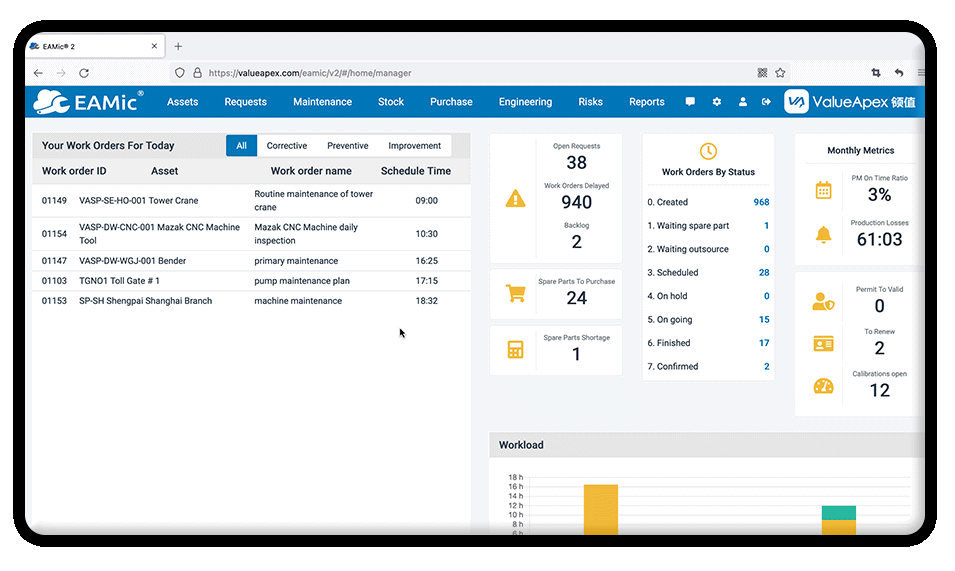Open the Engineering menu
955x571 pixels.
[525, 102]
